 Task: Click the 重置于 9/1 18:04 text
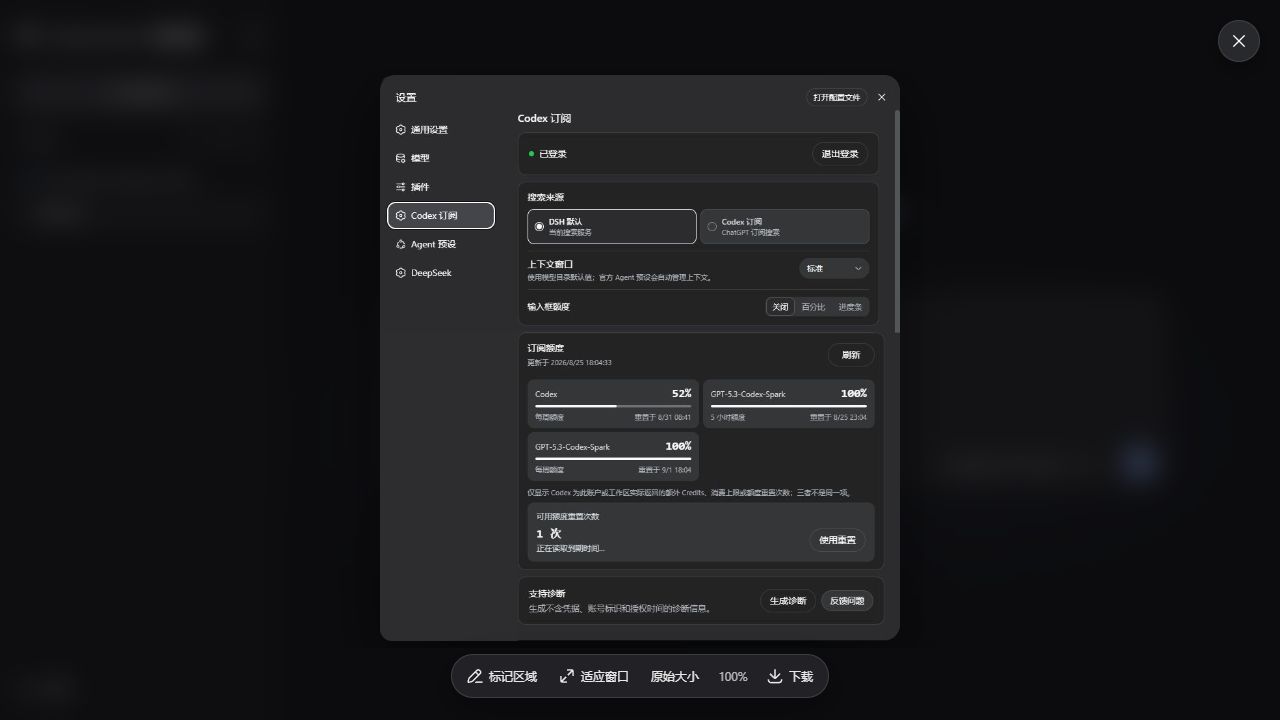pos(665,470)
